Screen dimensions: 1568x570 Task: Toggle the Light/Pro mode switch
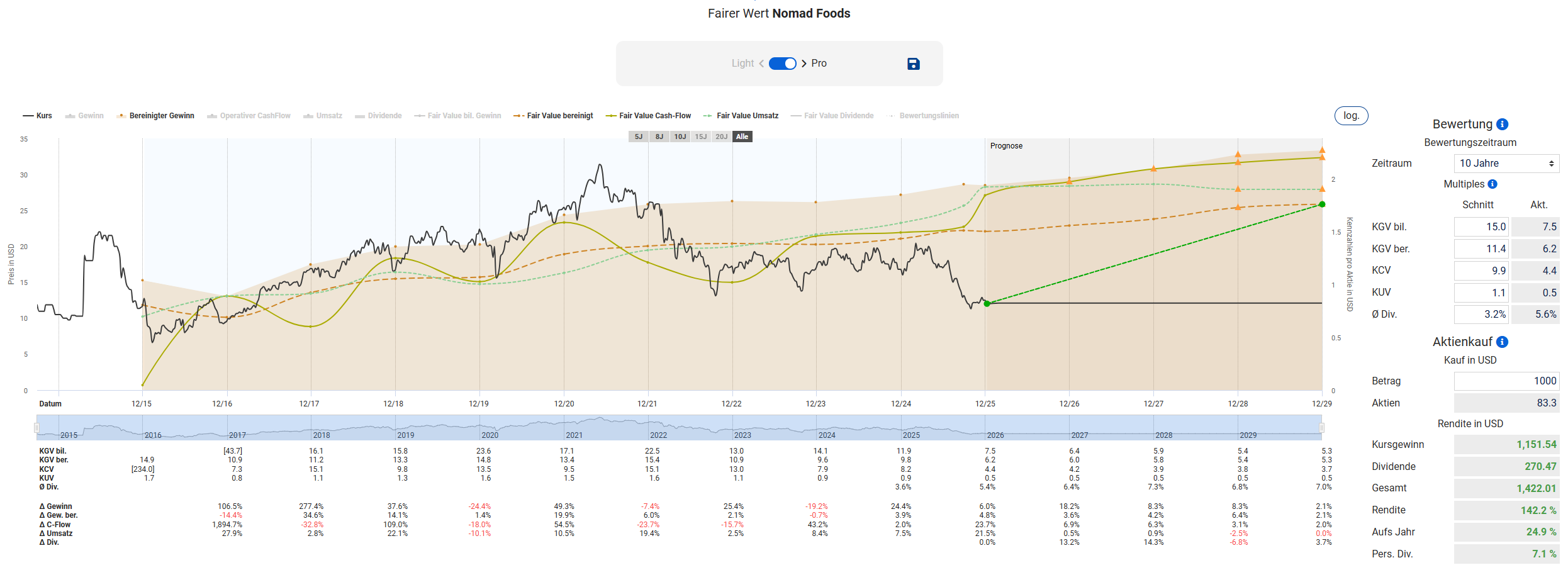pyautogui.click(x=782, y=64)
